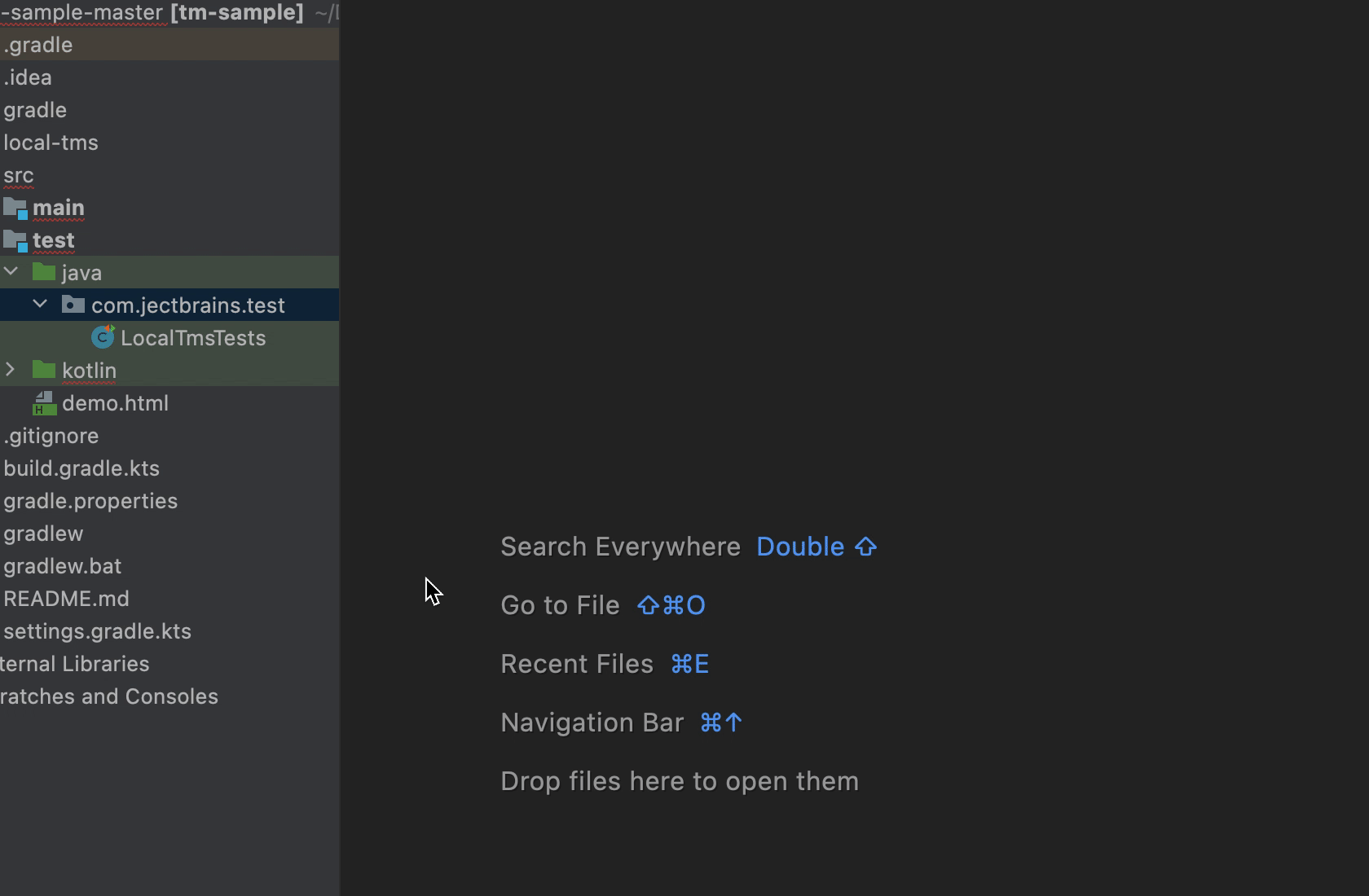Collapse the java folder chevron
Viewport: 1369px width, 896px height.
pyautogui.click(x=11, y=271)
